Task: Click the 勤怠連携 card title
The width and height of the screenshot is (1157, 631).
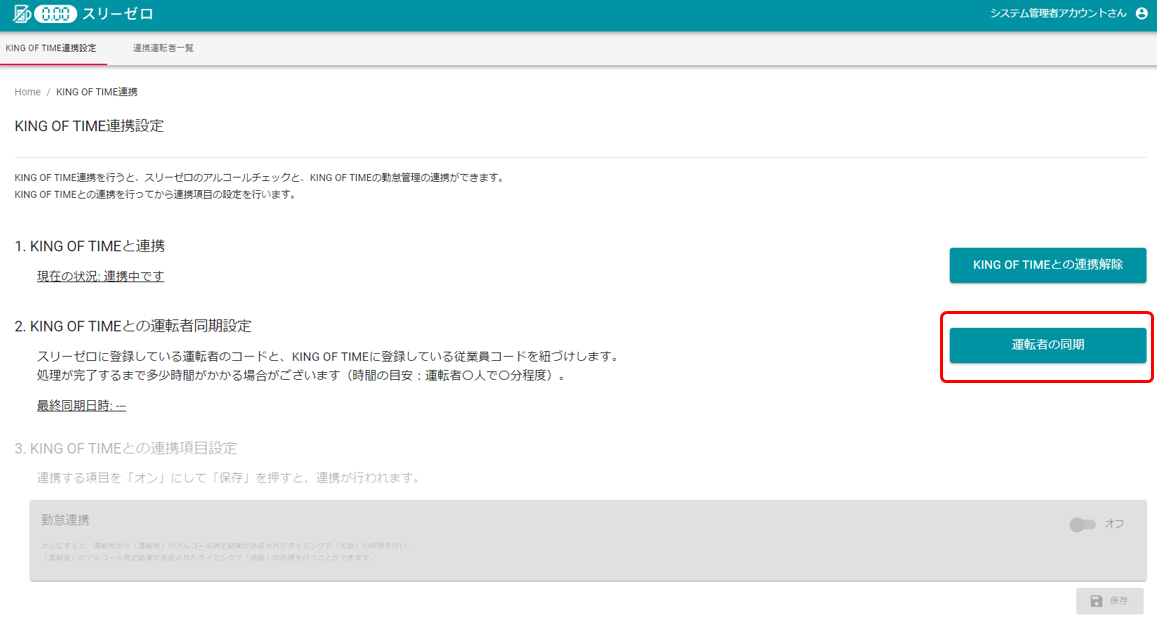Action: pos(65,520)
